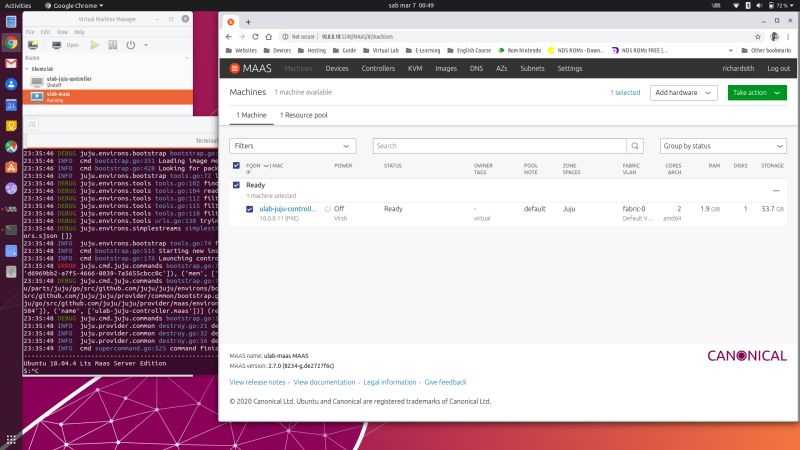
Task: Open the Edit menu in Virtual Machine Manager
Action: (45, 32)
